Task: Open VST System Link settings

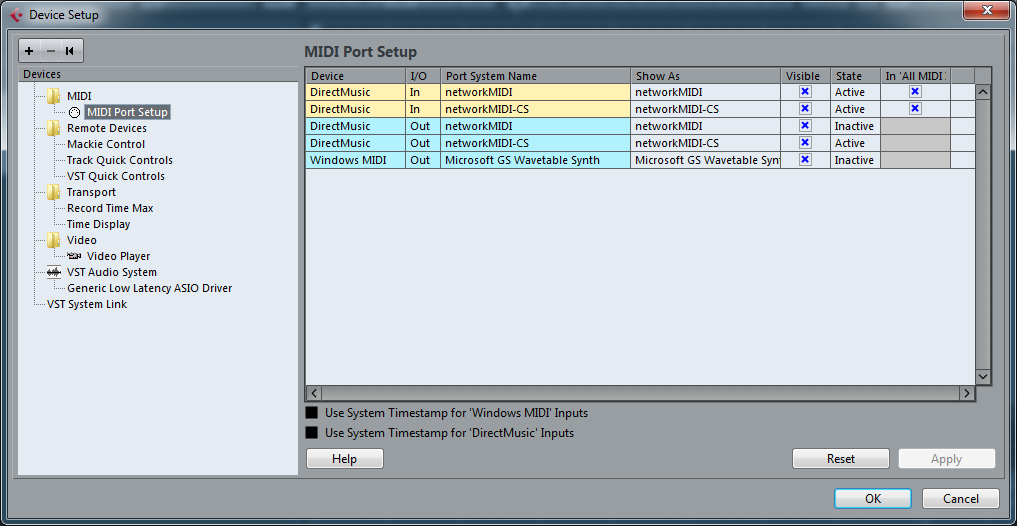Action: pos(87,304)
